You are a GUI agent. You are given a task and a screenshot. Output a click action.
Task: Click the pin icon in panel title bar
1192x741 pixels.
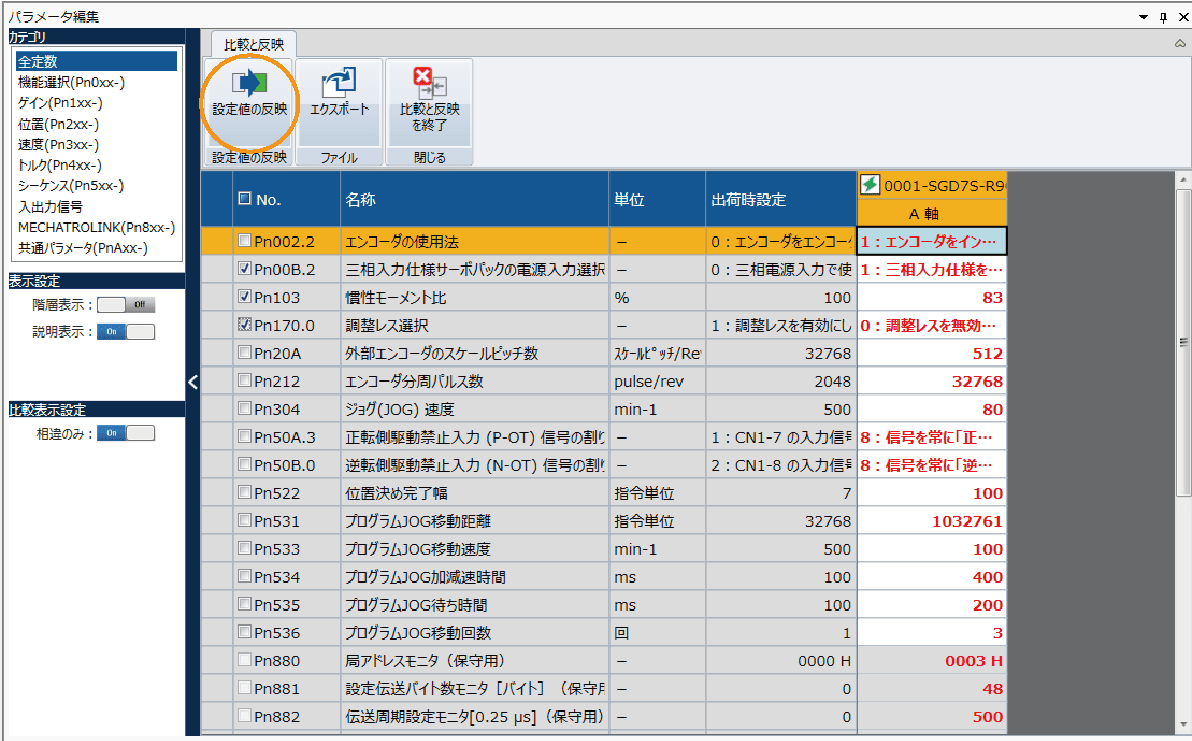1163,17
